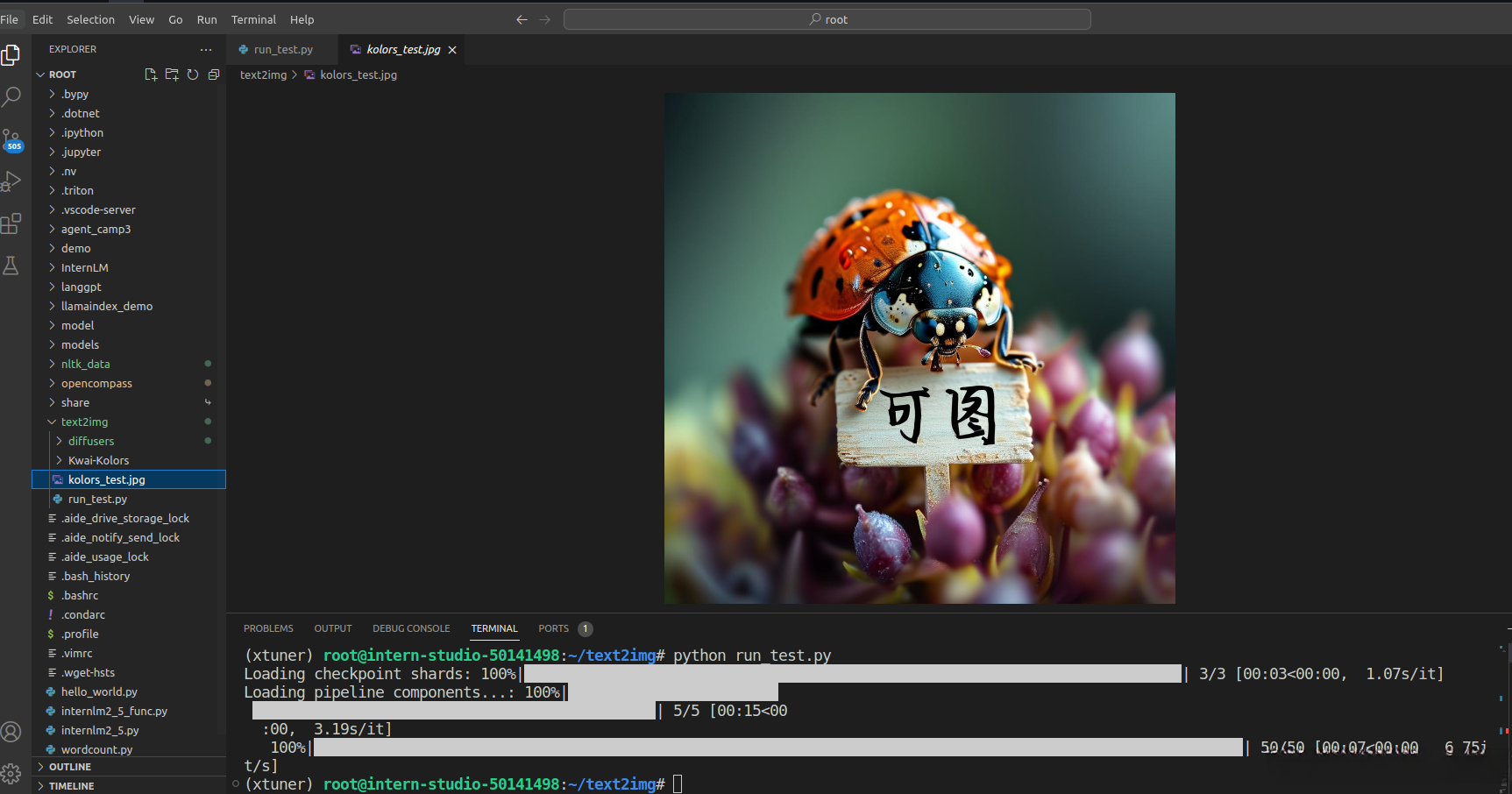The image size is (1512, 794).
Task: Expand the llamaindex_demo folder
Action: (129, 306)
